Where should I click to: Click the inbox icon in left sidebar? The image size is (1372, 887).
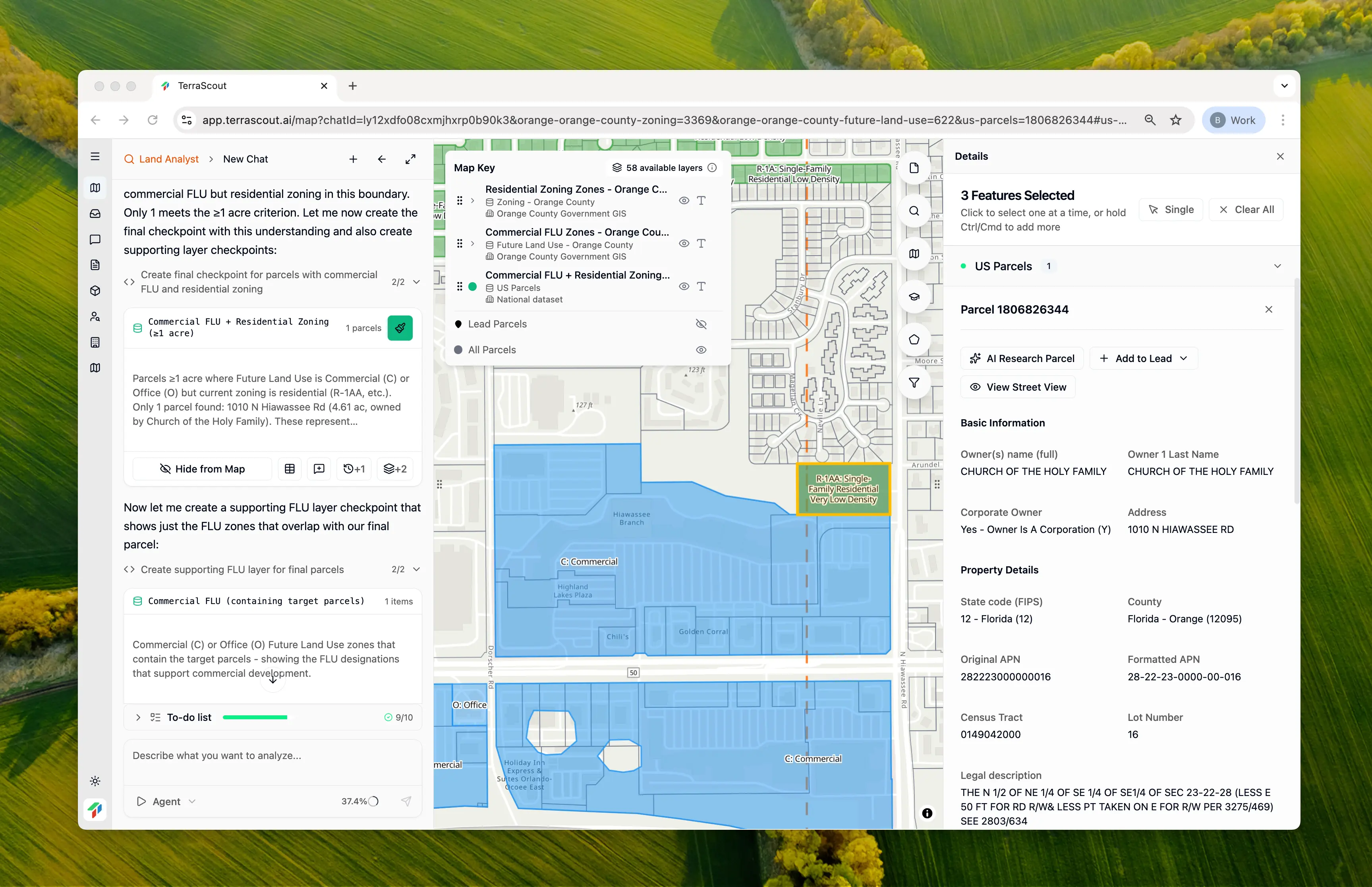(x=96, y=214)
